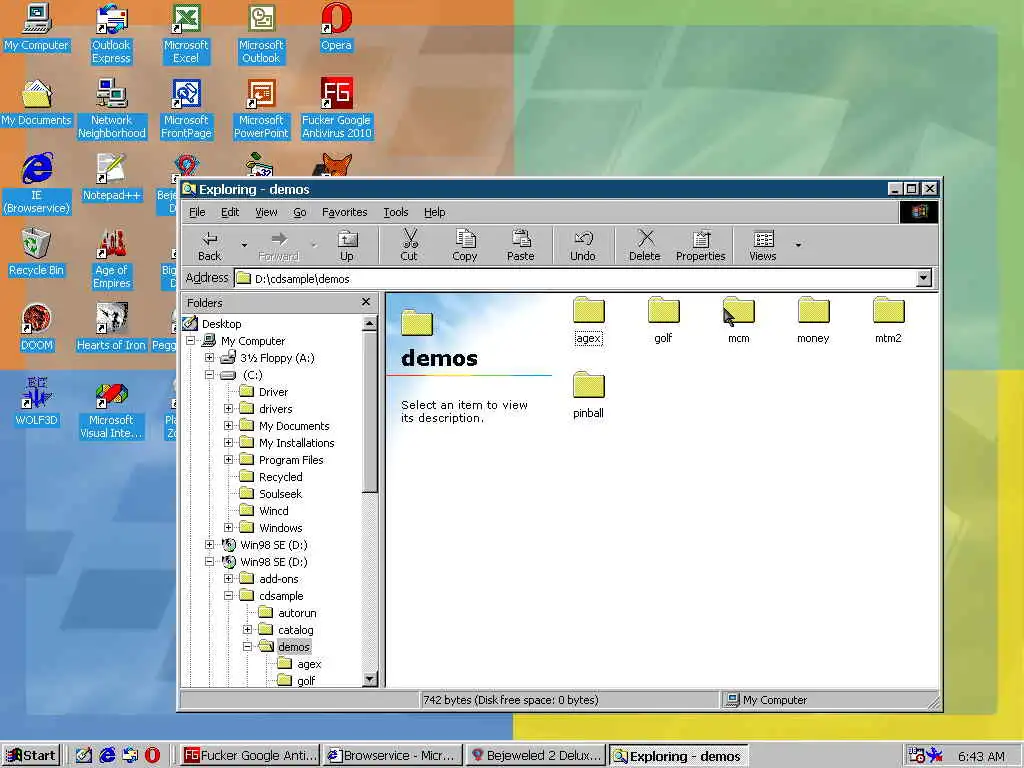Open the Favorites menu
Image resolution: width=1024 pixels, height=768 pixels.
[x=345, y=212]
